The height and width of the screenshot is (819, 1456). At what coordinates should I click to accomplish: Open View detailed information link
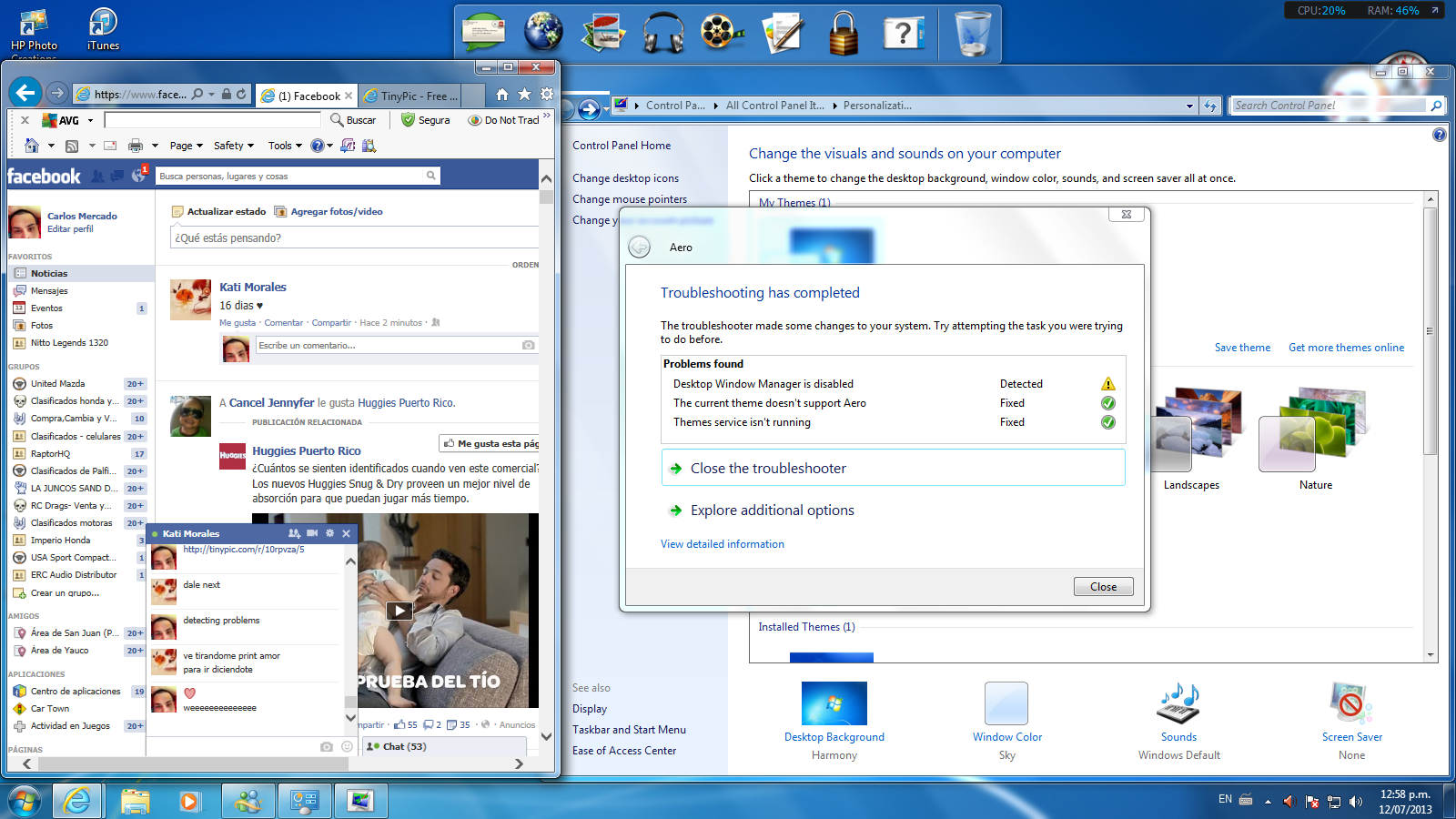coord(723,544)
